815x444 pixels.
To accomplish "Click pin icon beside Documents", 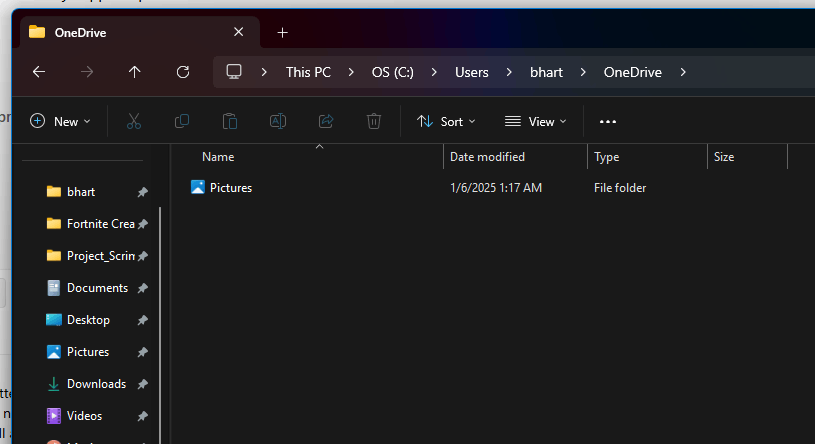I will point(142,289).
